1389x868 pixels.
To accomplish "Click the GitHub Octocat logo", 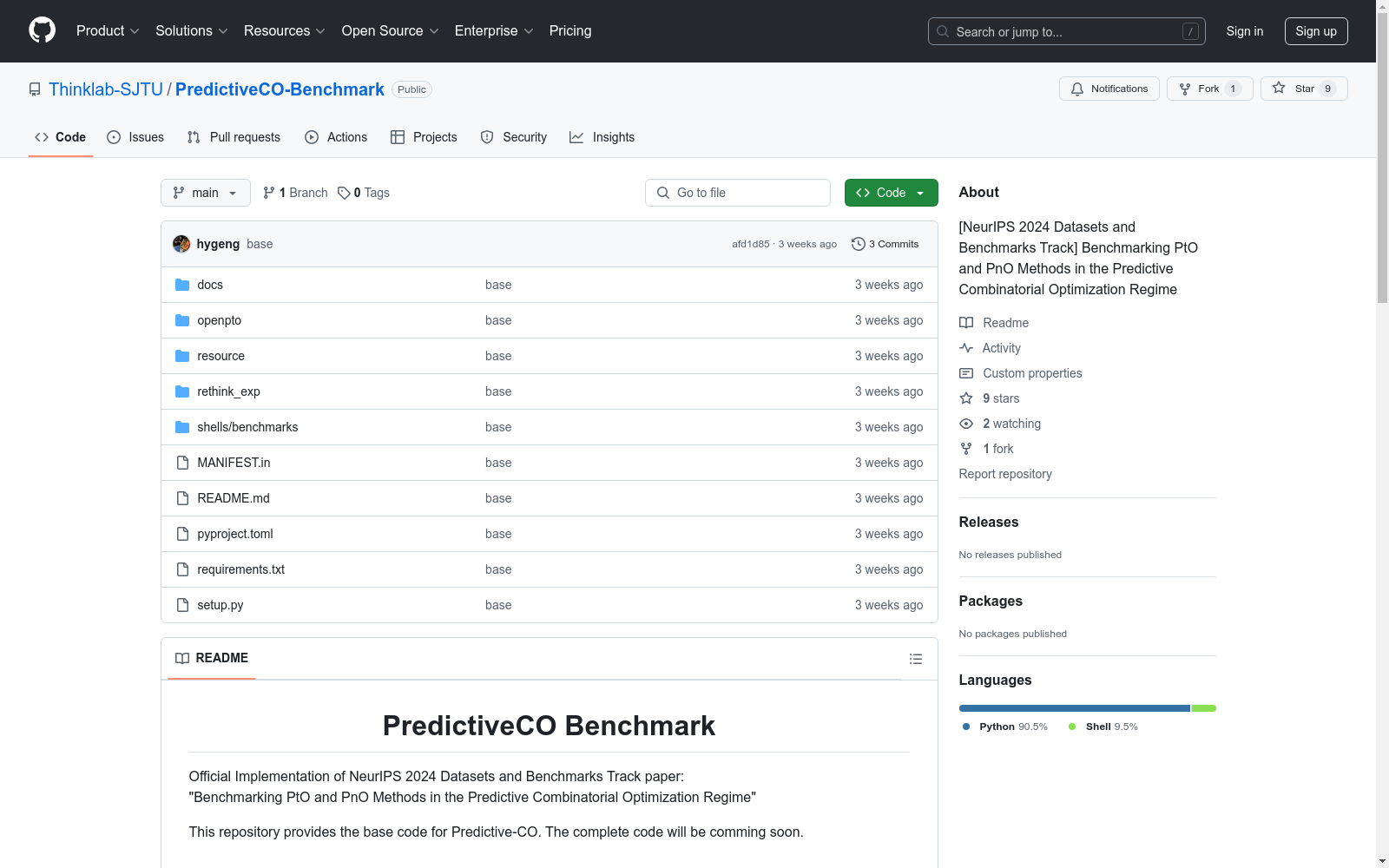I will coord(42,30).
